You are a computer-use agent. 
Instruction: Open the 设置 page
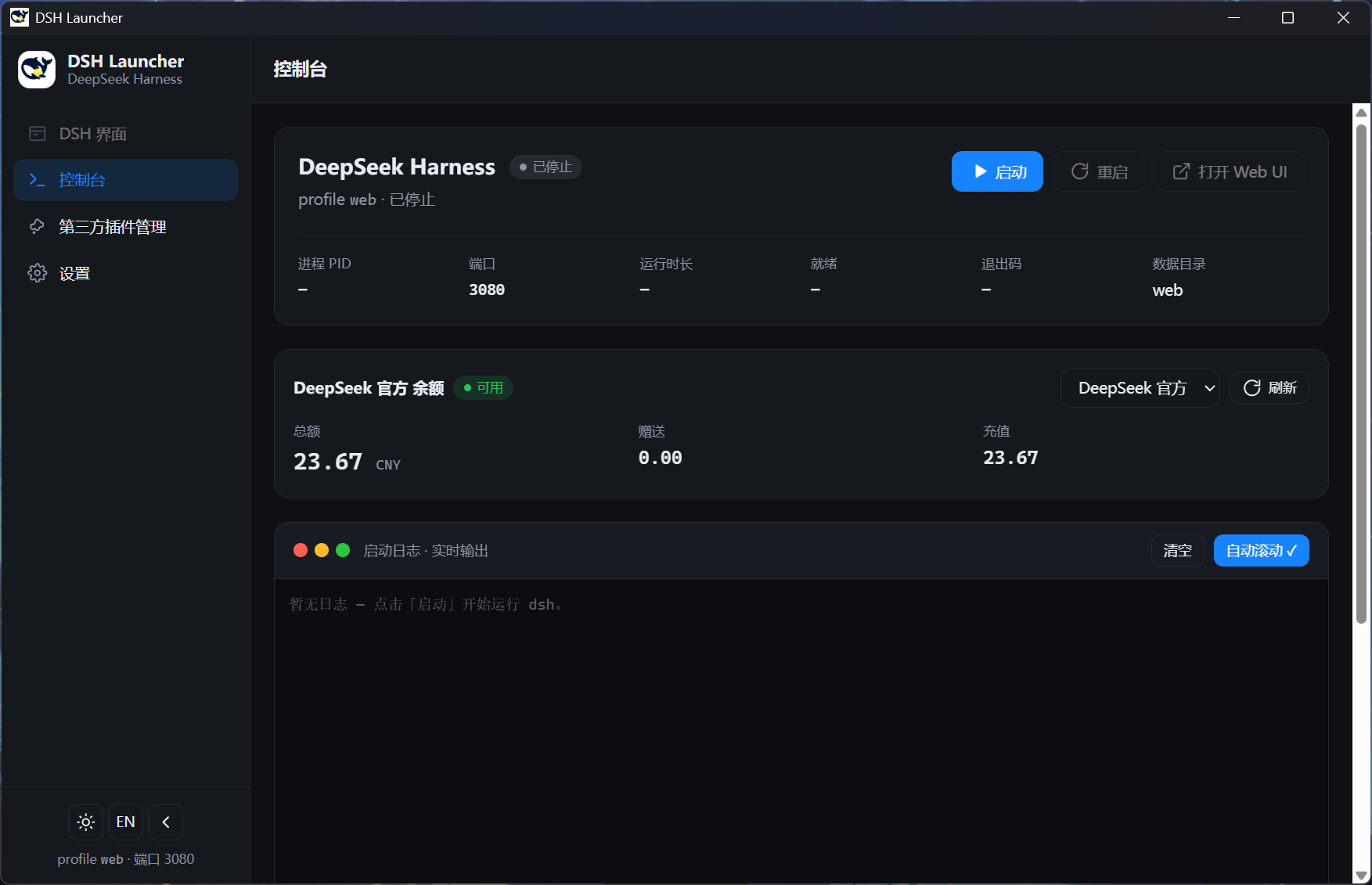pyautogui.click(x=125, y=273)
